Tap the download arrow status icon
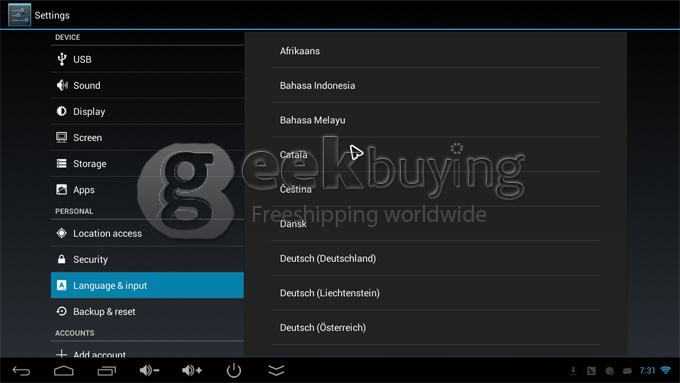680x383 pixels. click(573, 370)
